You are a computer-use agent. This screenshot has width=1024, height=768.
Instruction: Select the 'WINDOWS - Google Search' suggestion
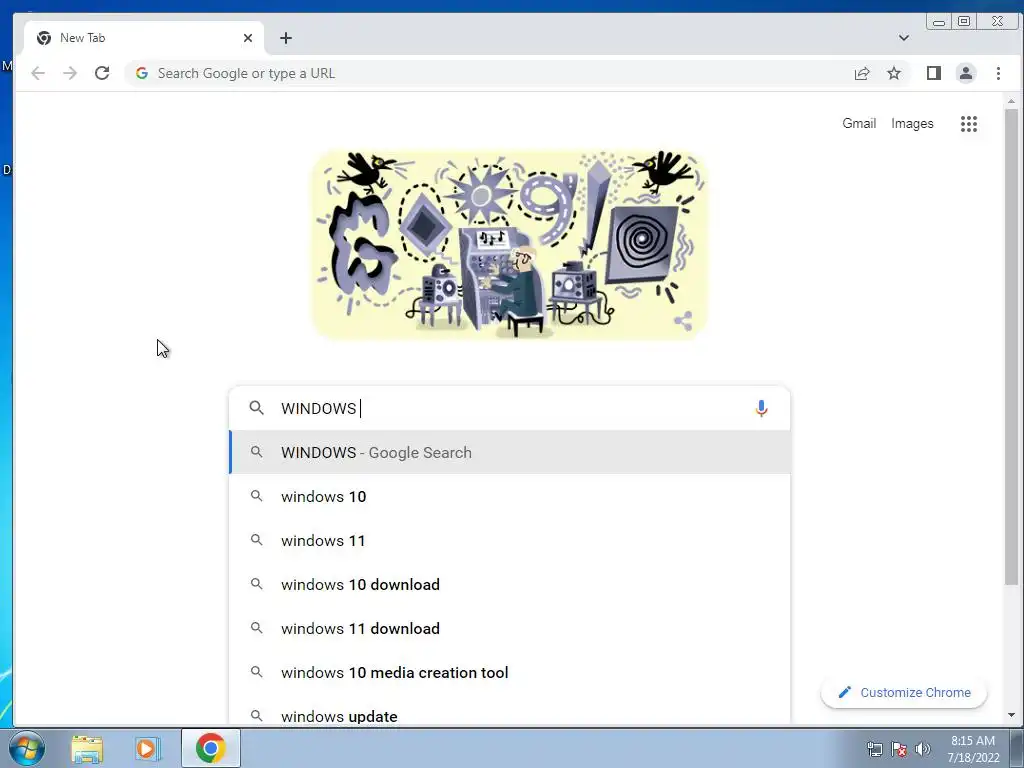(509, 452)
